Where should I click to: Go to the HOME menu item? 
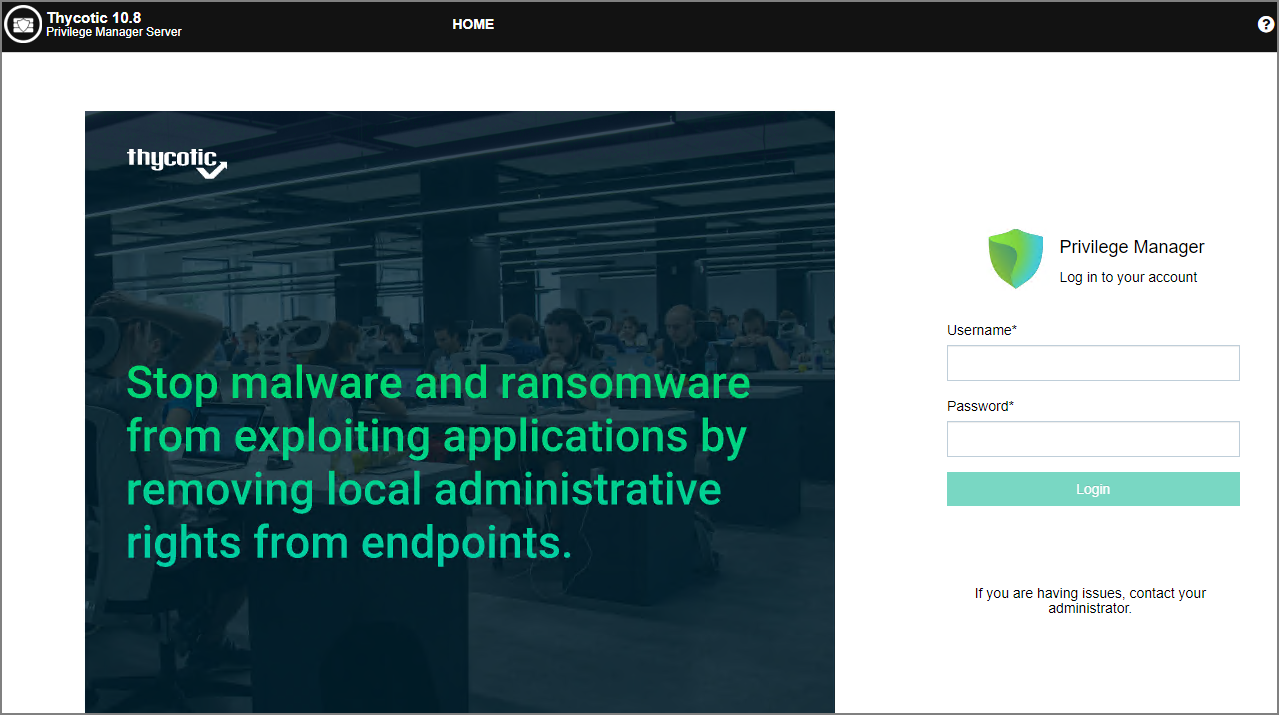(x=473, y=25)
